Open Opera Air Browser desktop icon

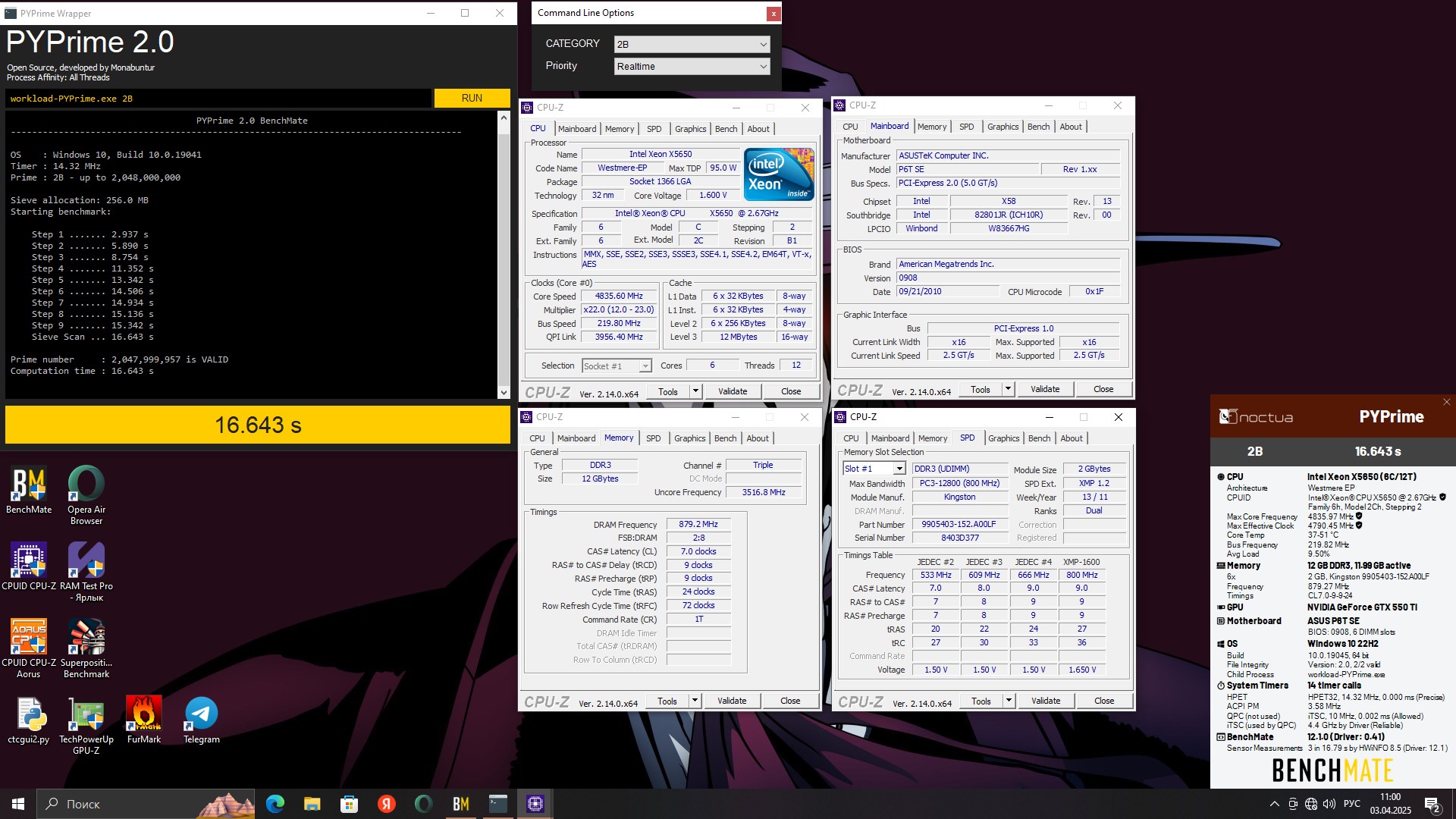[86, 495]
